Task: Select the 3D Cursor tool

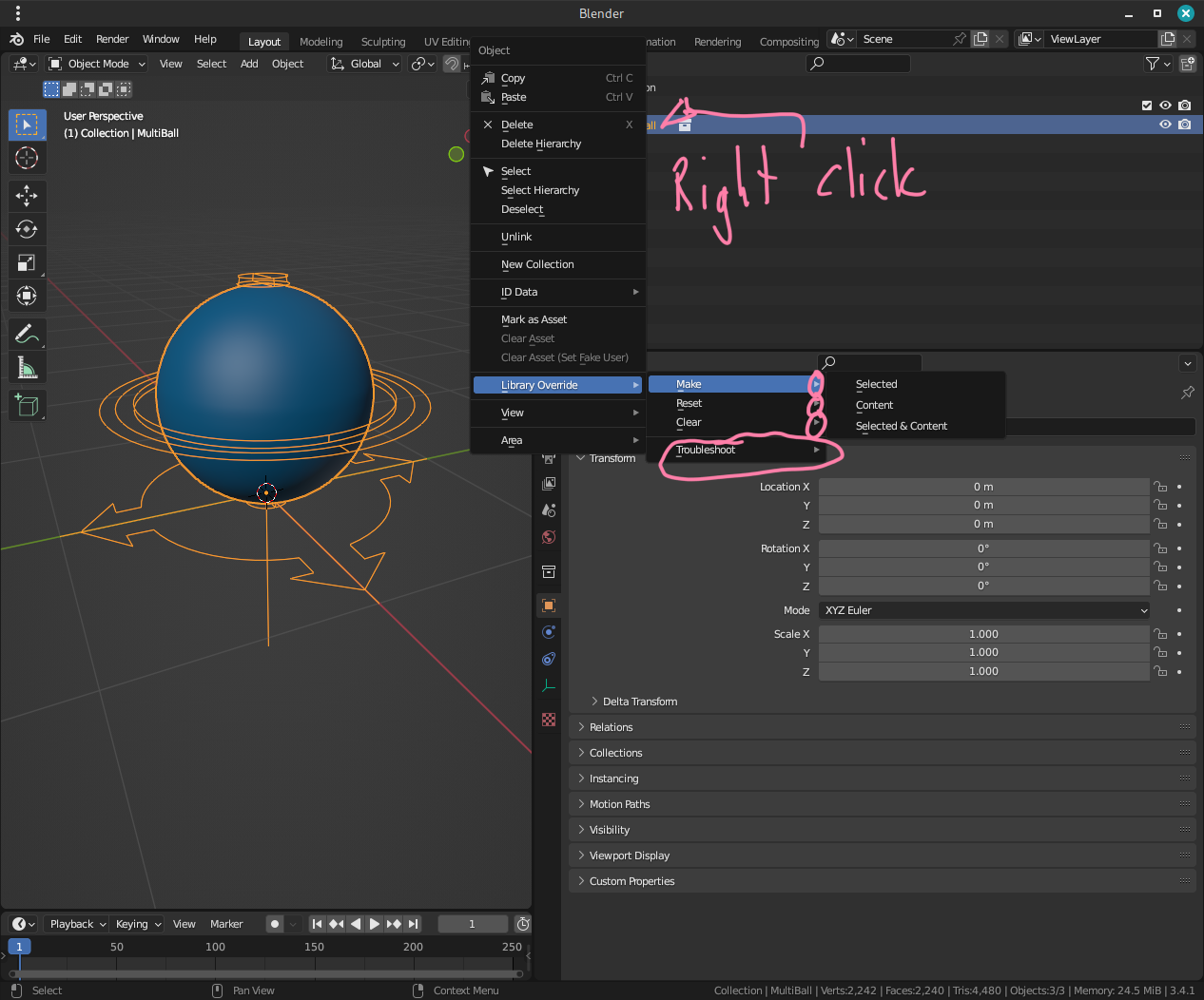Action: [27, 158]
